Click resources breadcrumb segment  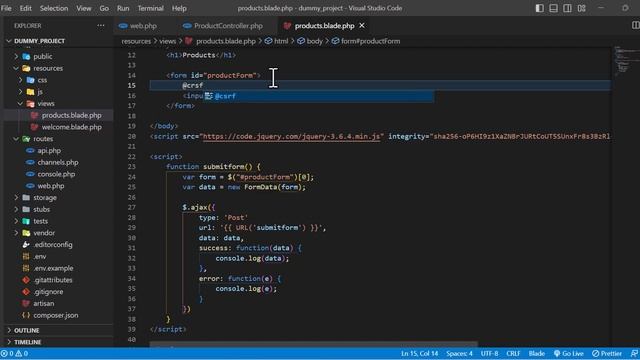click(136, 41)
